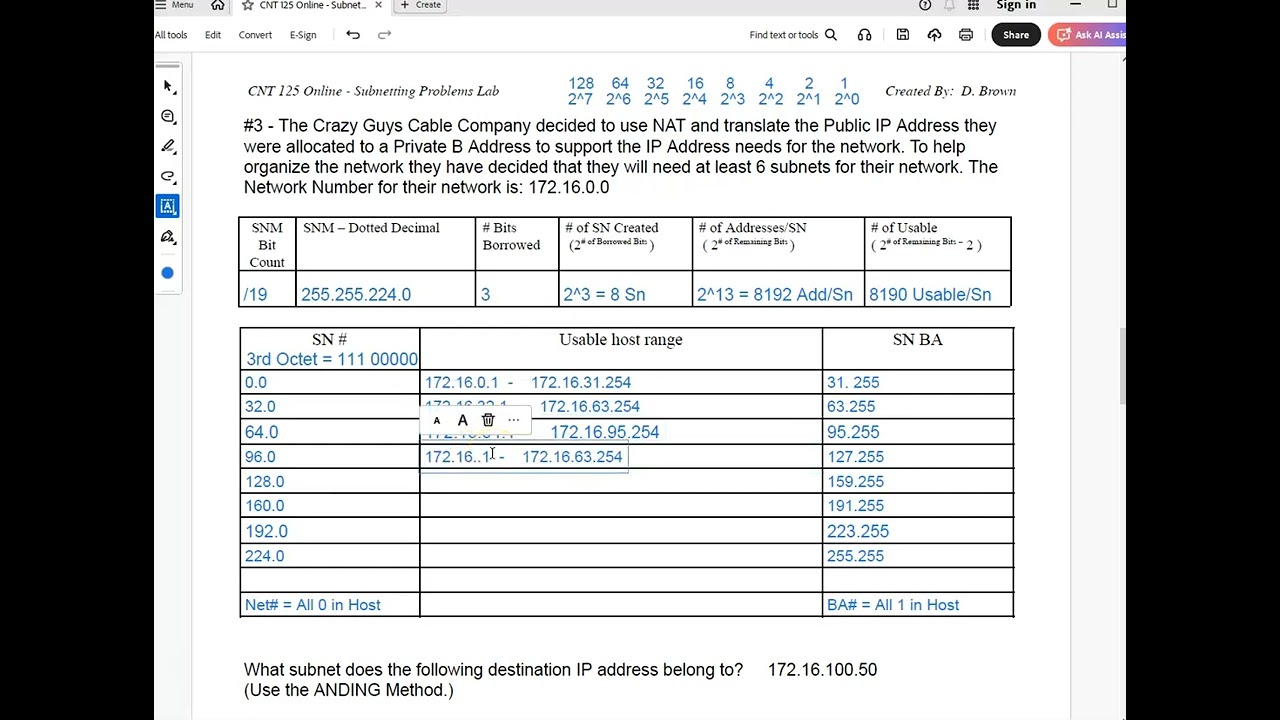The height and width of the screenshot is (720, 1280).
Task: Click the 172.16.0.1 - 172.16.31.254 host range
Action: tap(528, 383)
